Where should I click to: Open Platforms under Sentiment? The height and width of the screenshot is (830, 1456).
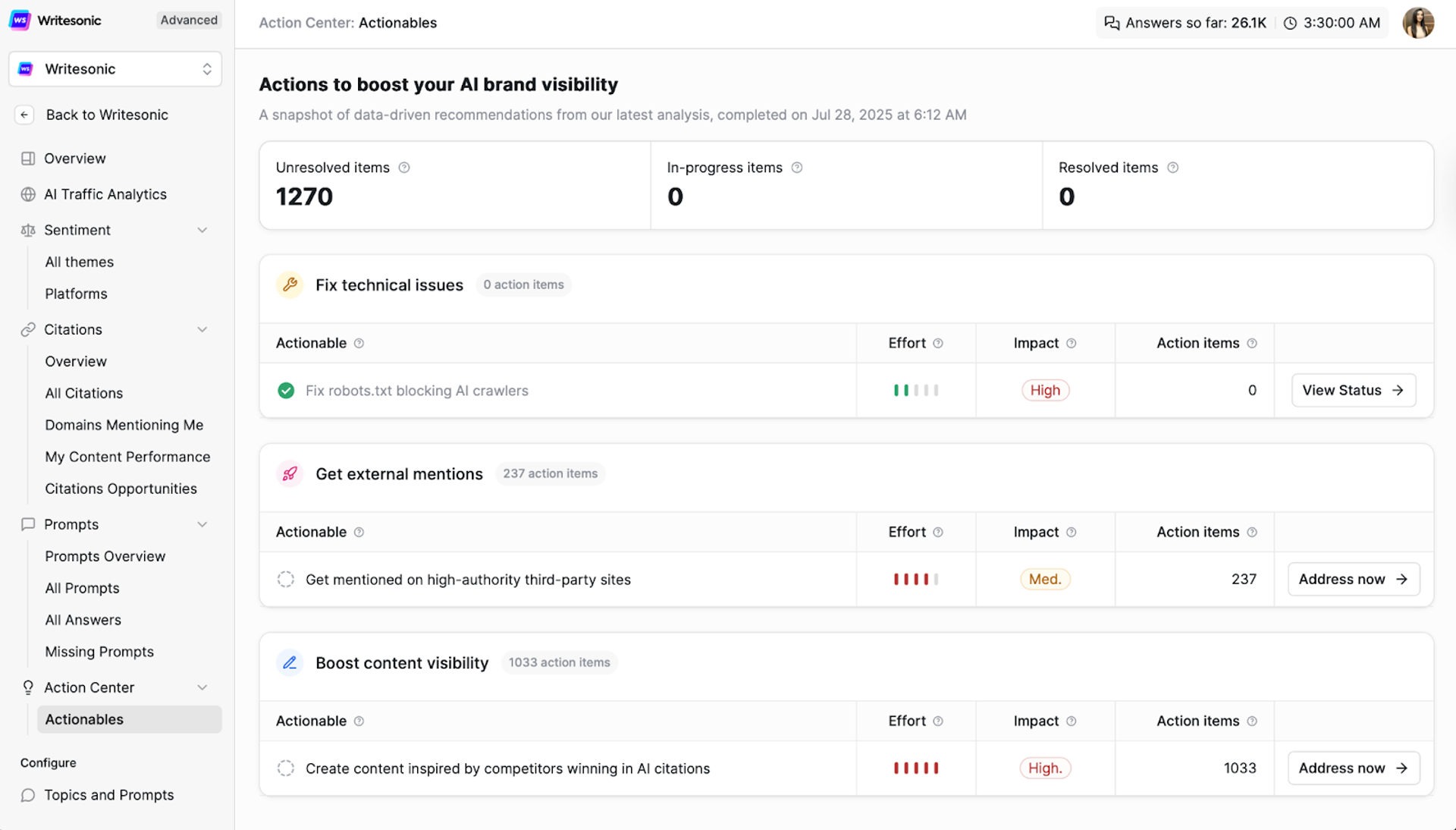pos(76,294)
